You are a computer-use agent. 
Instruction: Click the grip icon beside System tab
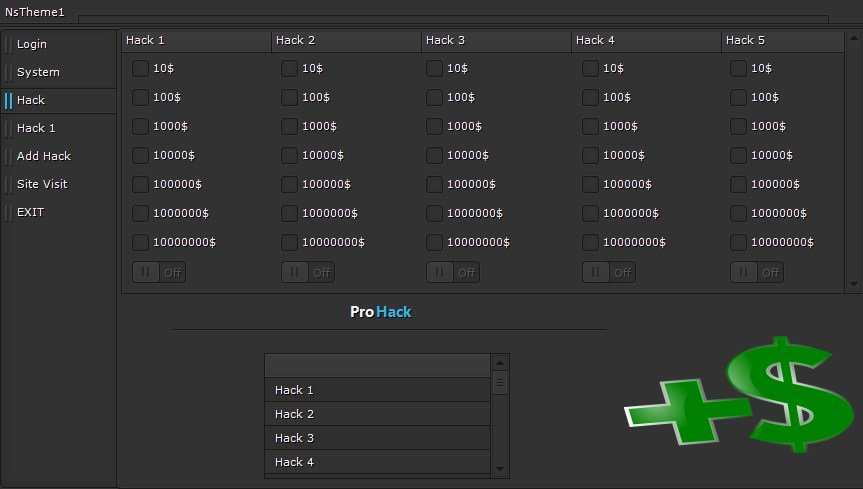click(x=8, y=72)
